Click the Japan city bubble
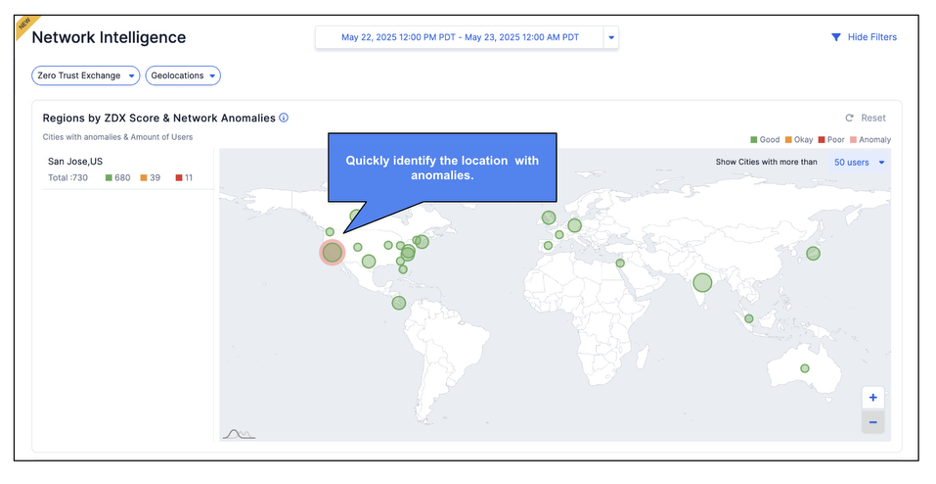 [x=813, y=253]
